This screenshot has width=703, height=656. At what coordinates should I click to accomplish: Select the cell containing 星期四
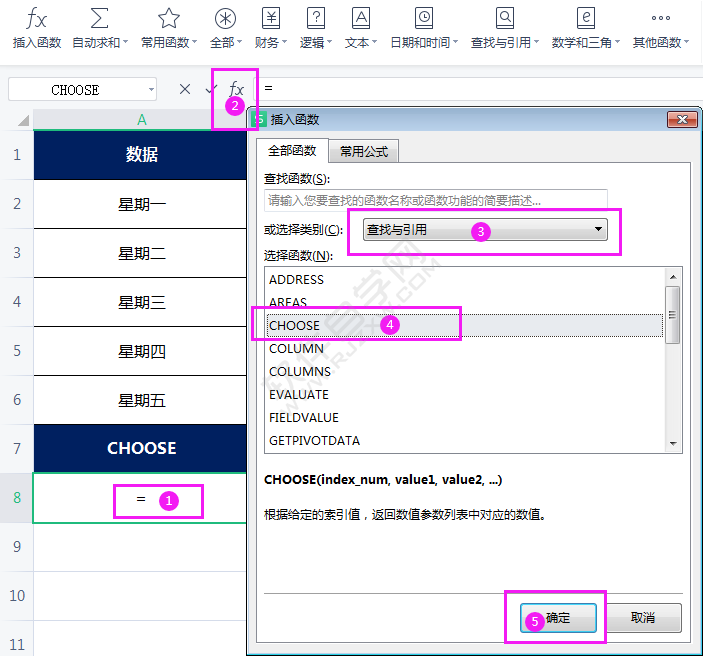140,351
